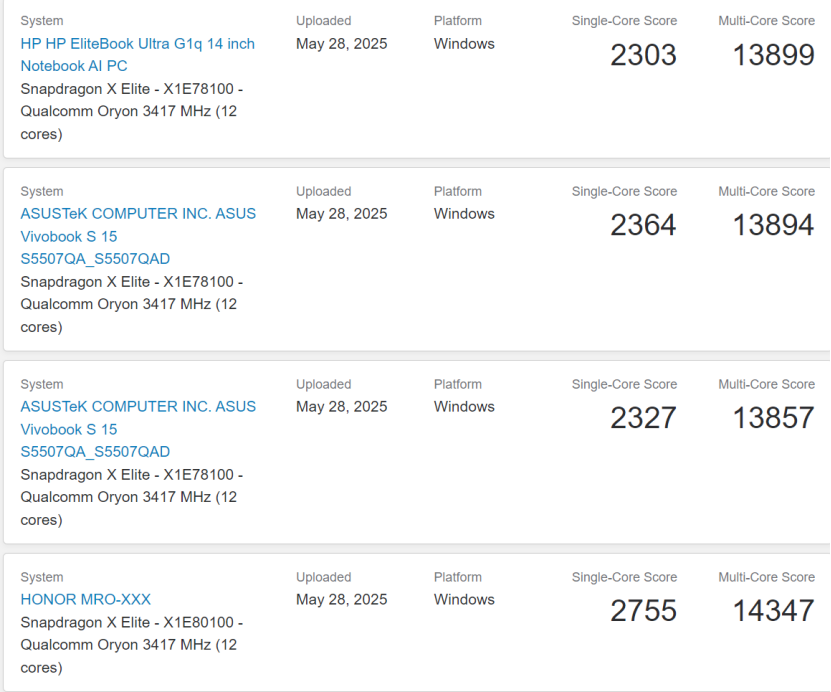Open ASUS Vivobook link with 13857 multi-core score
The width and height of the screenshot is (831, 692).
coord(138,429)
